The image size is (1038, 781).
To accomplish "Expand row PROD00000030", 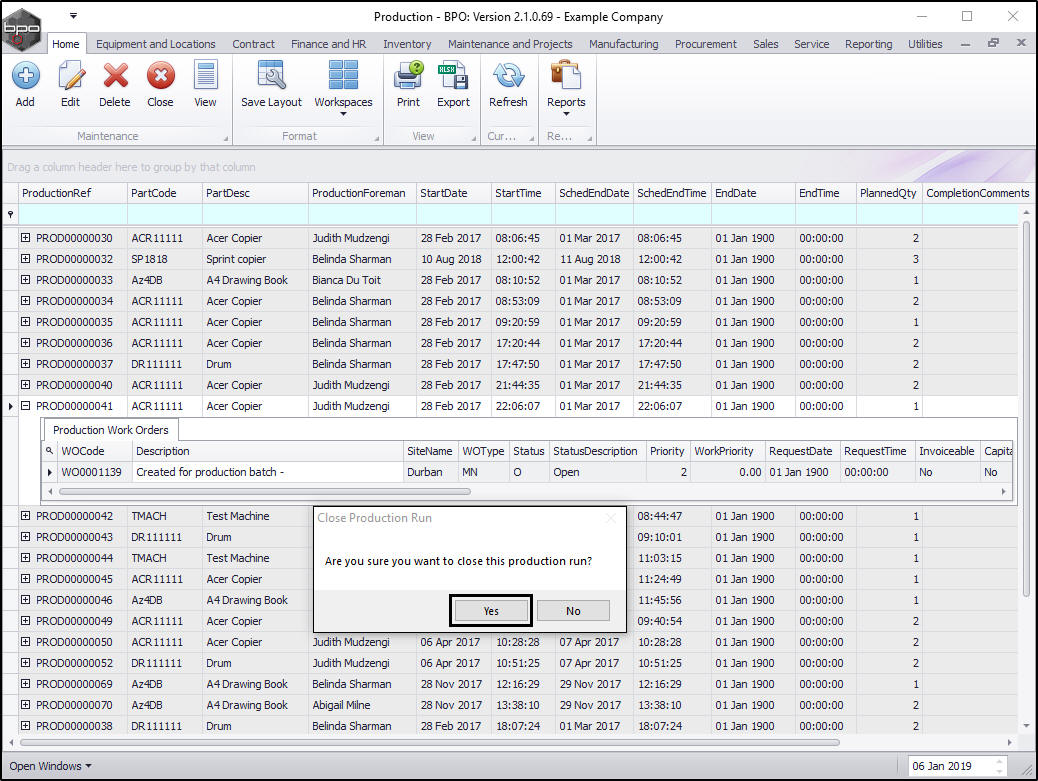I will (x=26, y=238).
